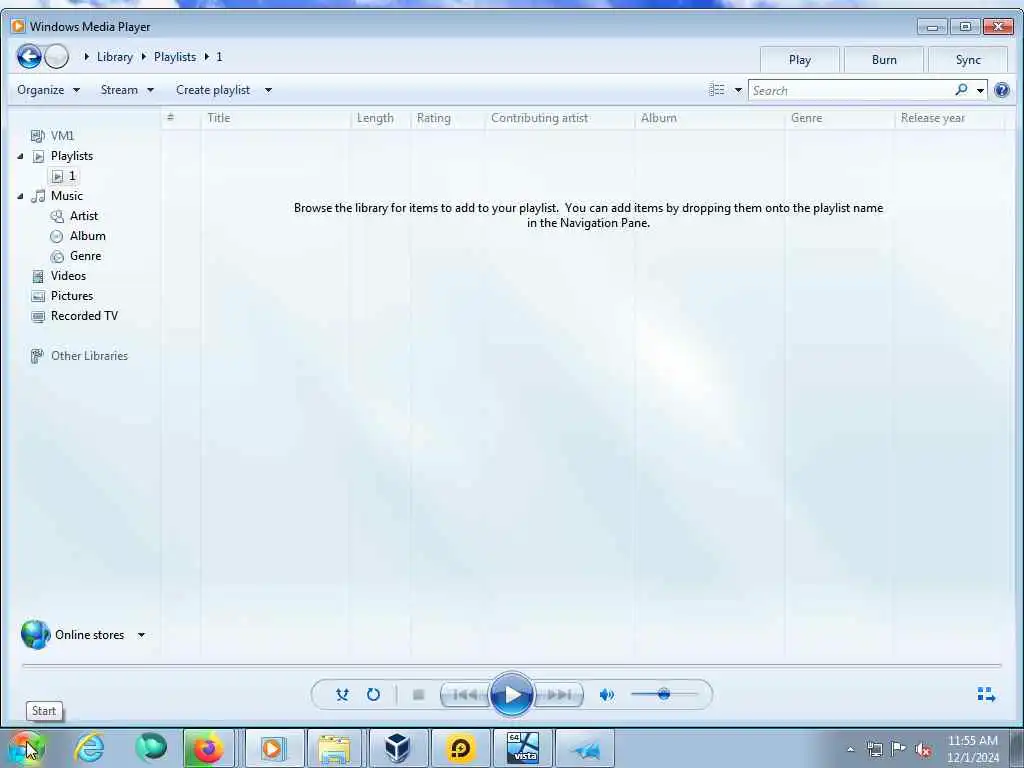Go back with the blue back arrow
Viewport: 1024px width, 768px height.
pos(29,56)
